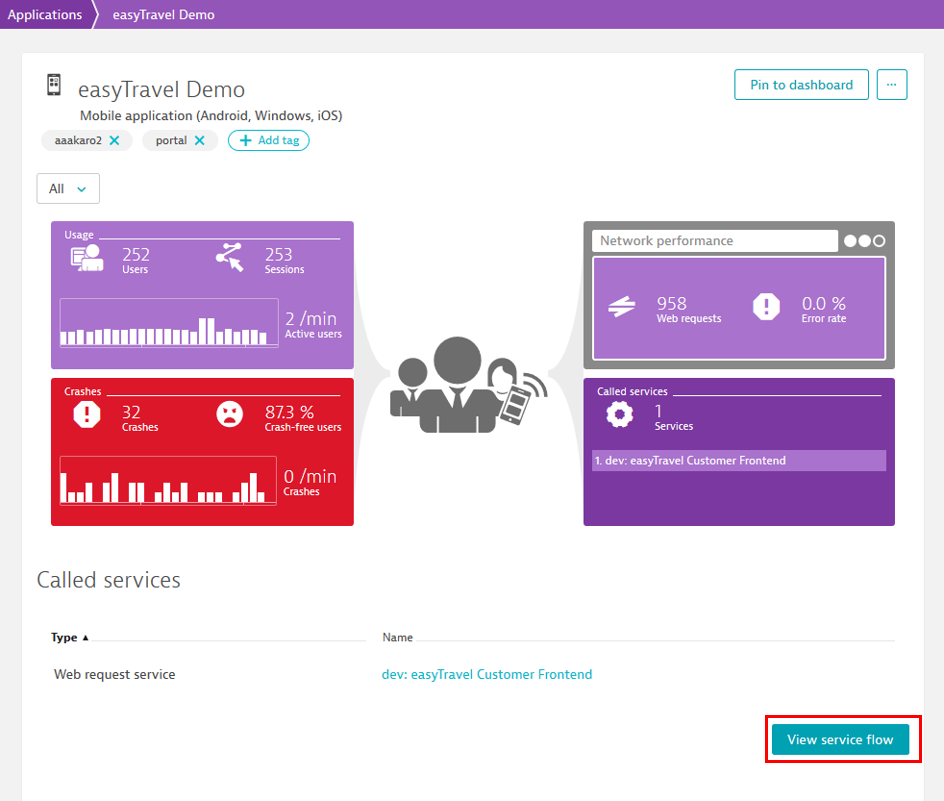Click the active users bar chart

(169, 322)
